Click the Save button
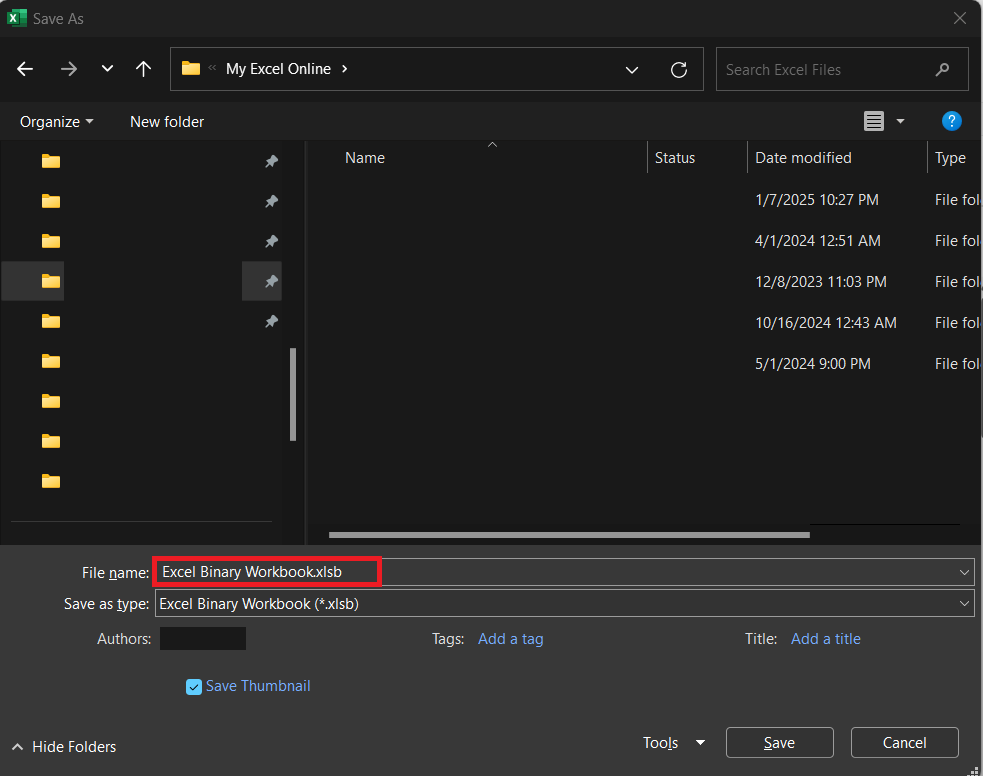 (x=779, y=743)
